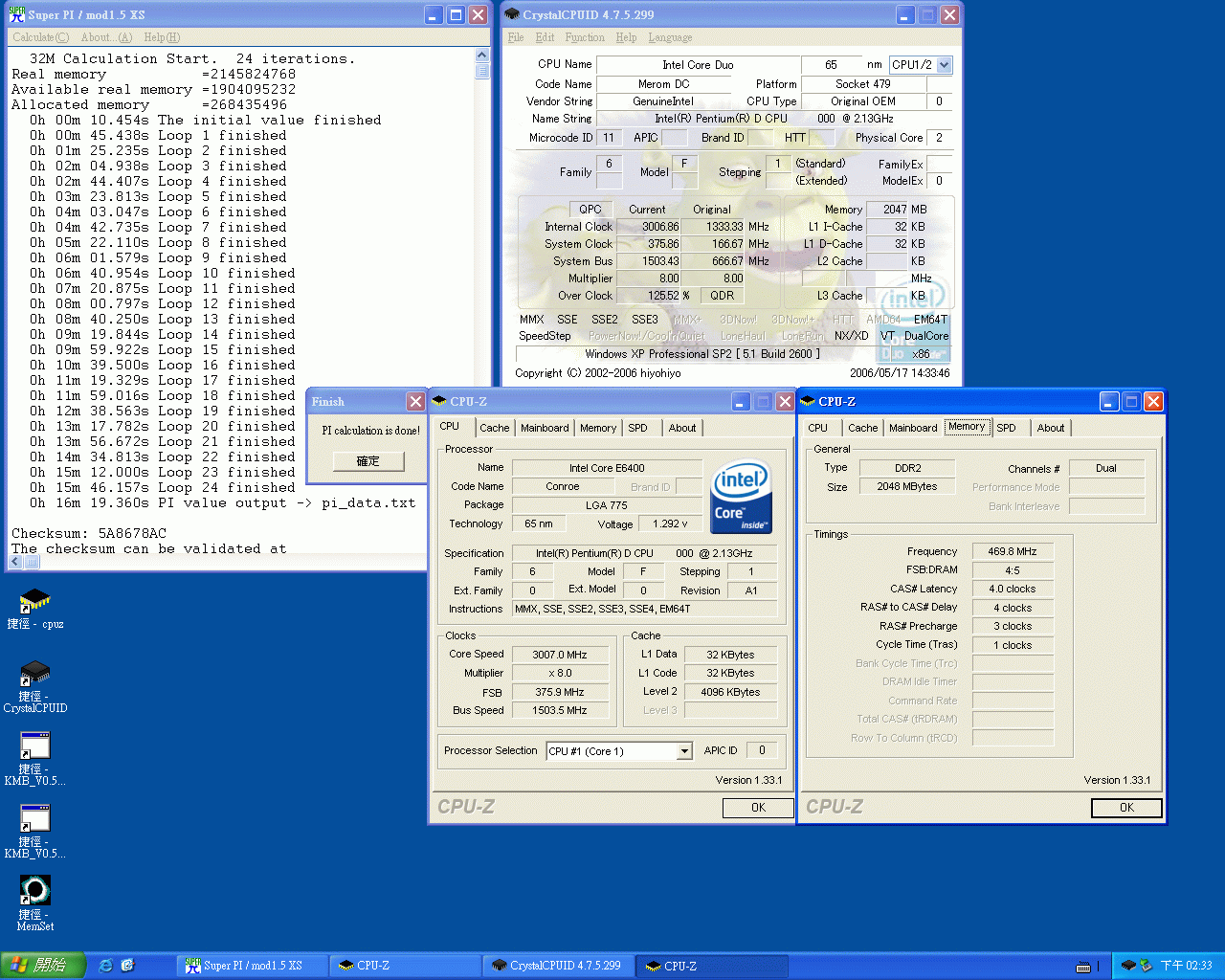Click the Super PI horizontal scrollbar left arrow

(x=15, y=562)
